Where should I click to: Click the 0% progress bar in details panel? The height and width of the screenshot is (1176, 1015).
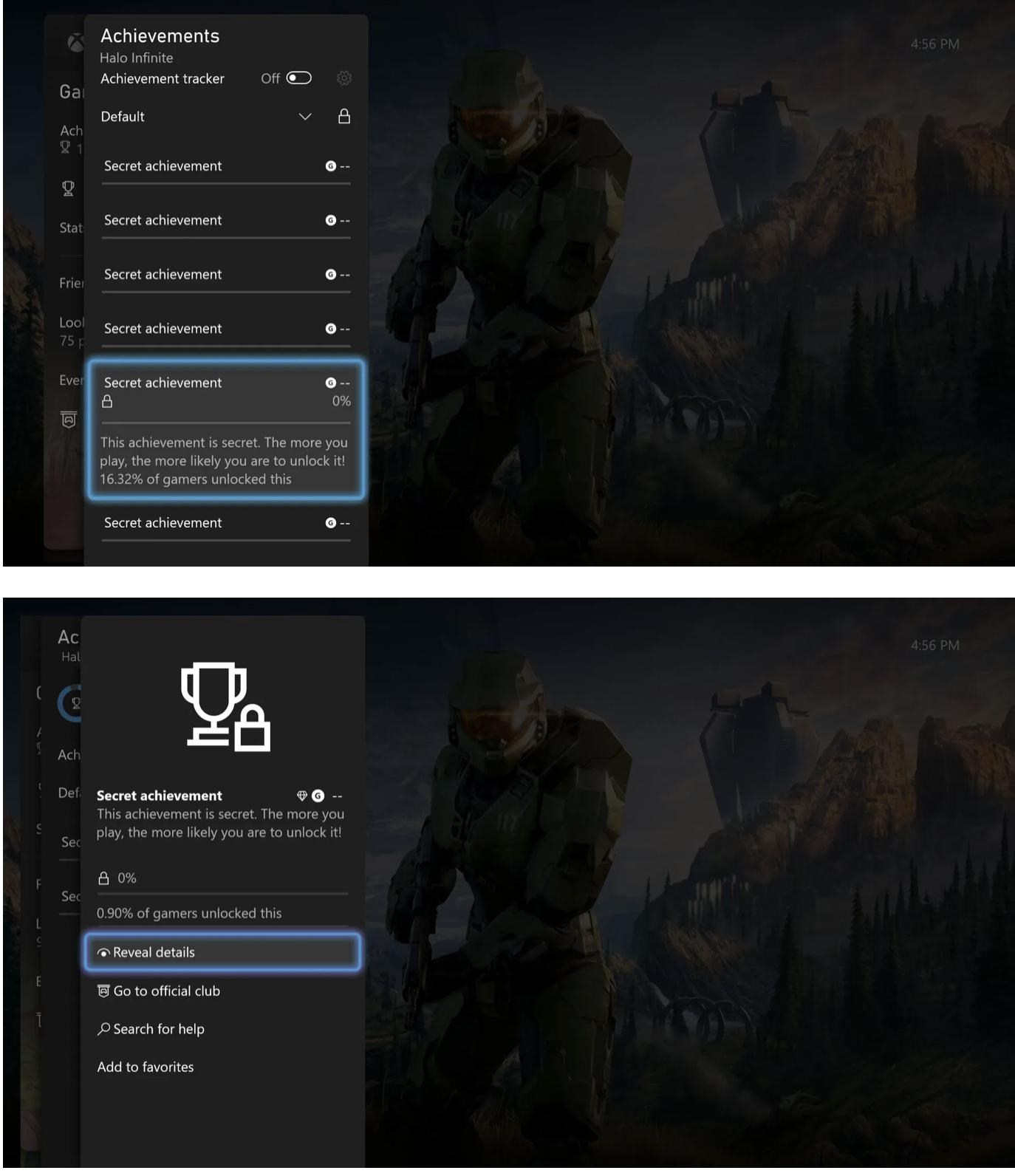click(222, 893)
